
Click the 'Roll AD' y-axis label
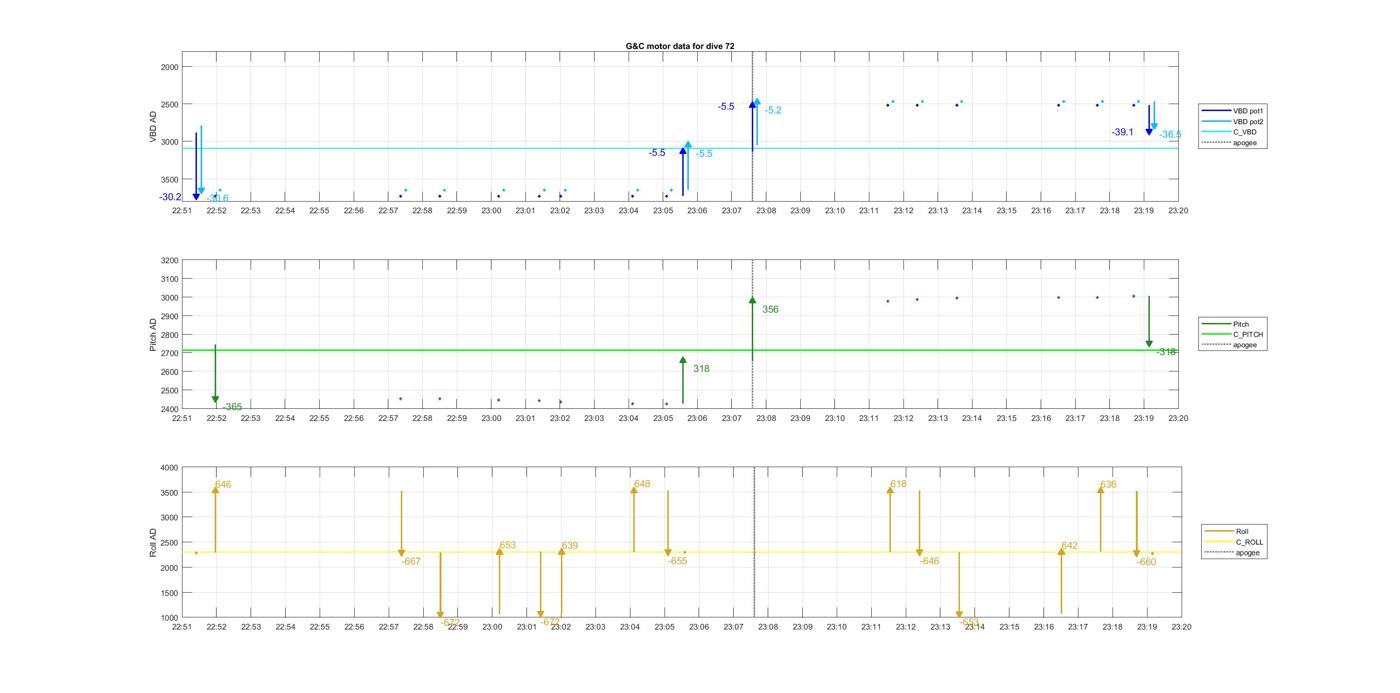point(154,543)
